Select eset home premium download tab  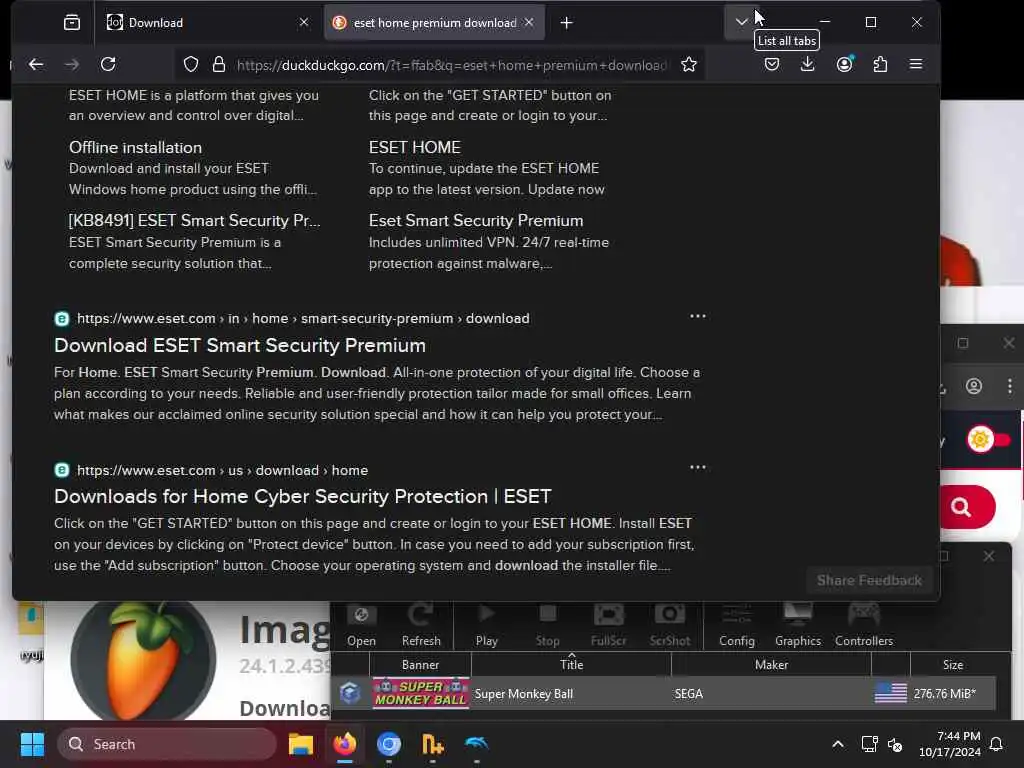(x=434, y=23)
